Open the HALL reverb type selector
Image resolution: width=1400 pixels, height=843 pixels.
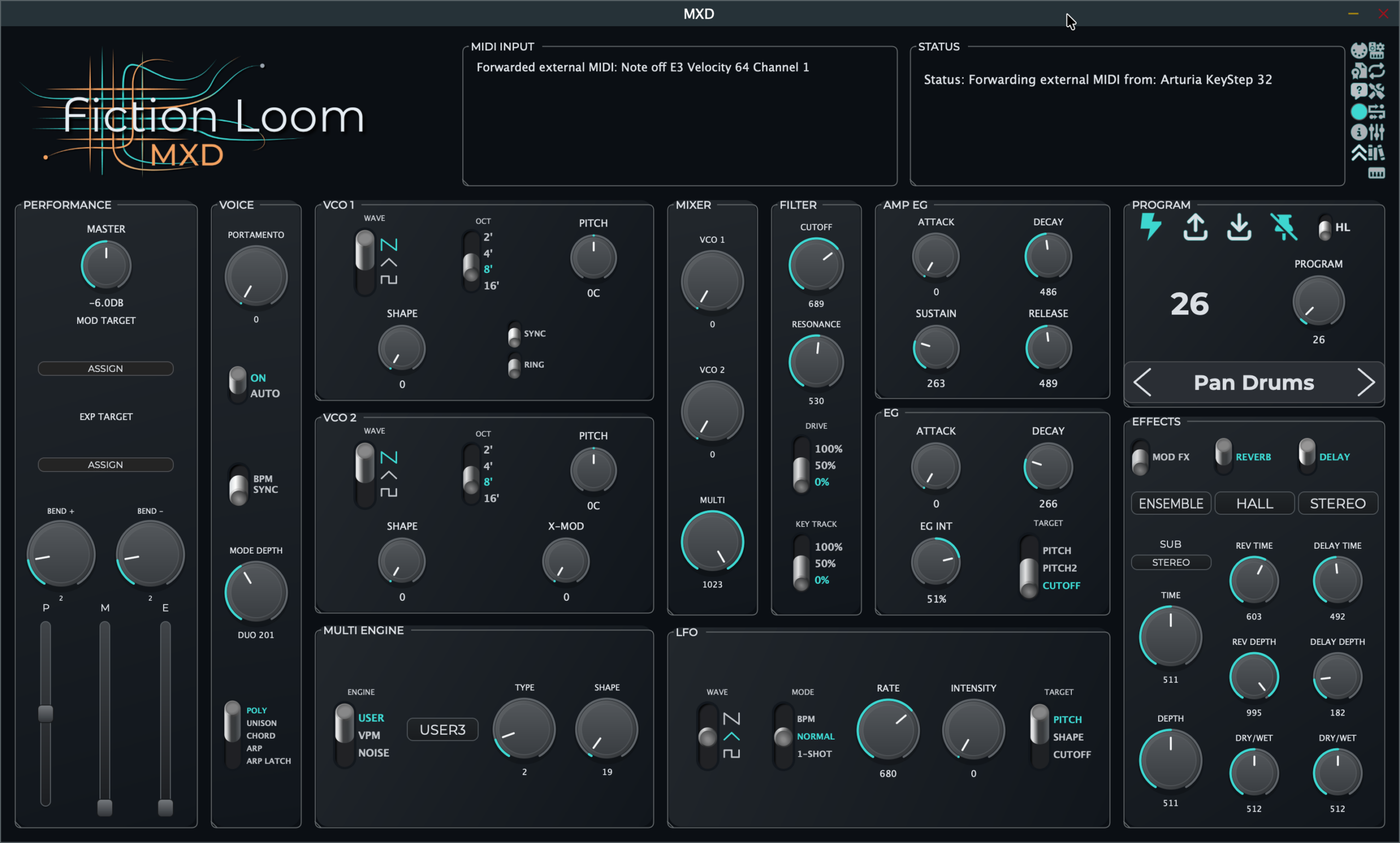tap(1255, 503)
